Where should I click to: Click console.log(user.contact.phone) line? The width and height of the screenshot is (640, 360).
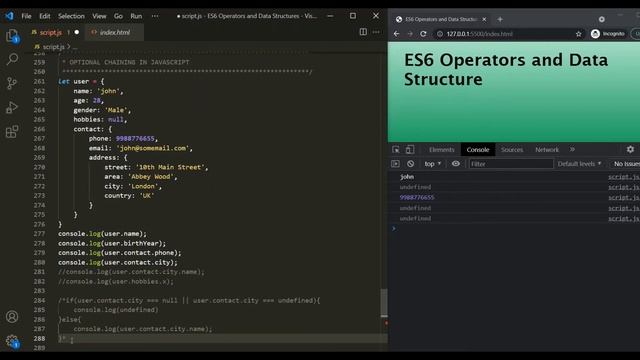tap(120, 253)
